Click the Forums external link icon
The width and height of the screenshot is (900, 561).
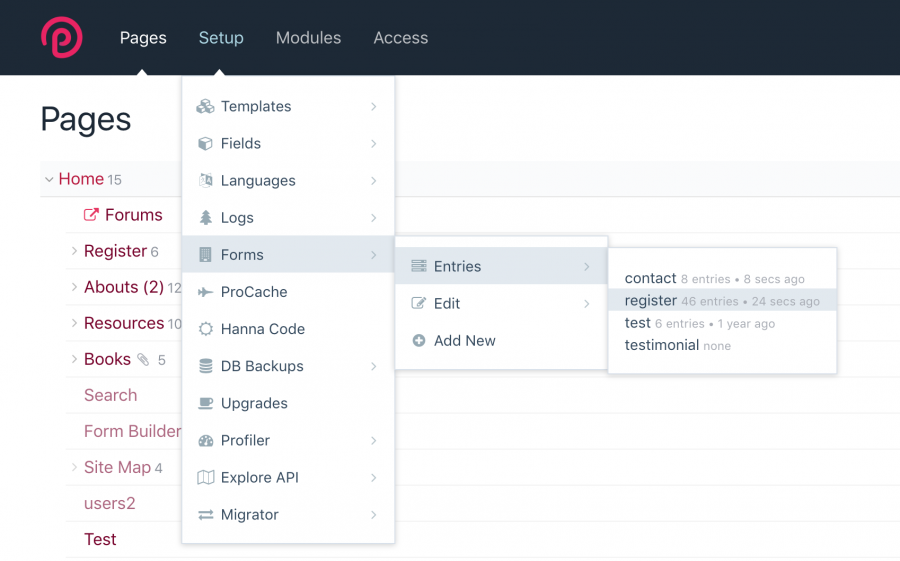point(91,215)
